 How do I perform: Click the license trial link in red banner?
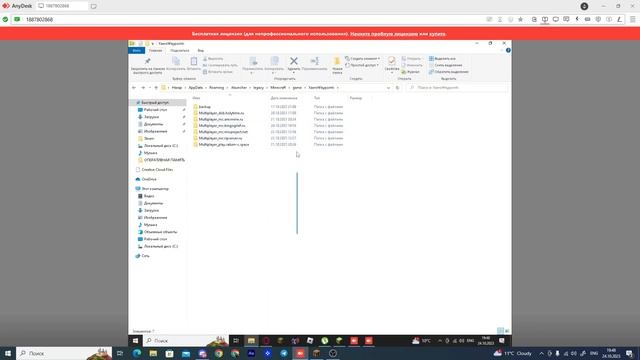[384, 34]
